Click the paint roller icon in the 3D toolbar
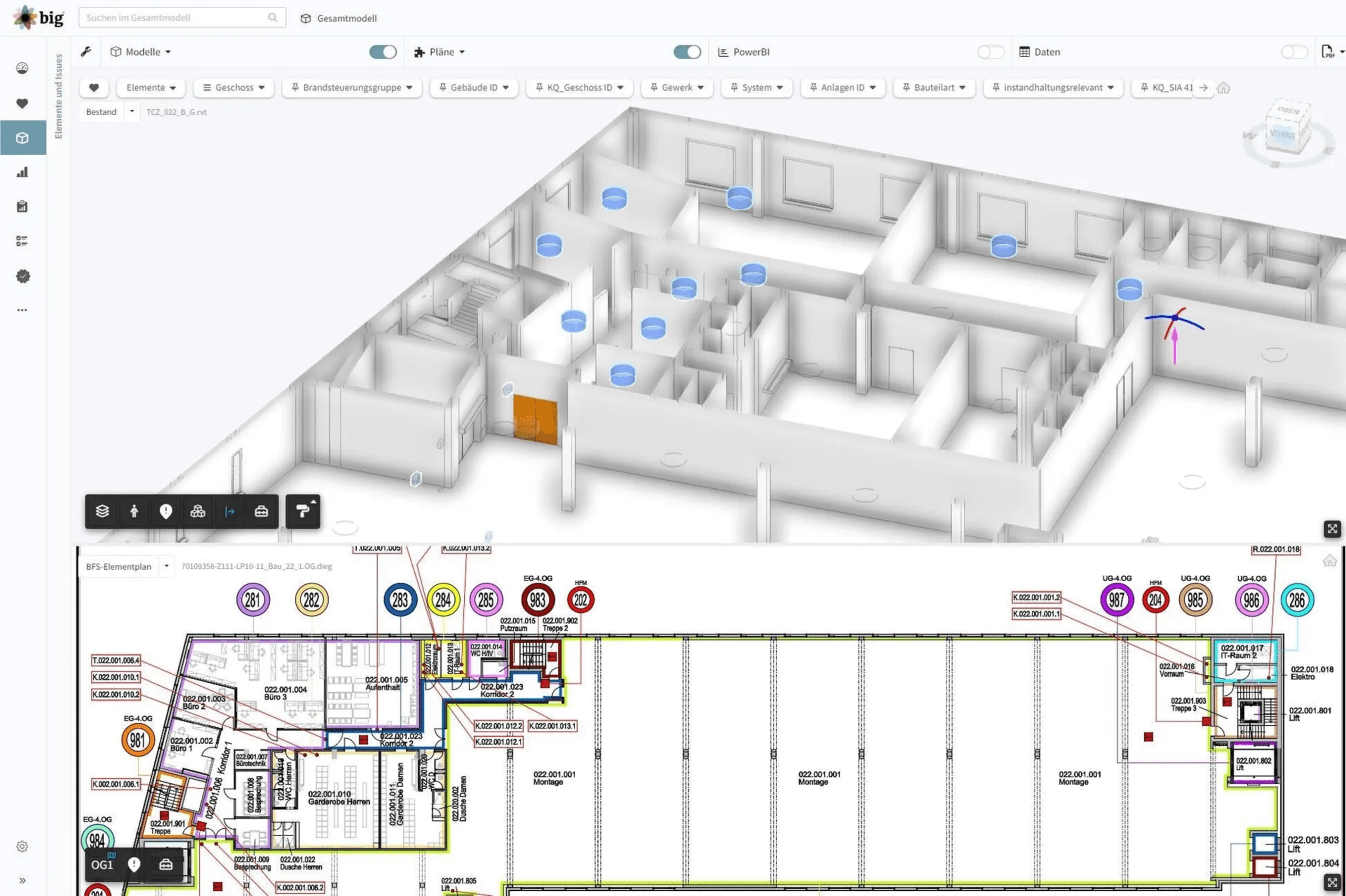 point(302,511)
